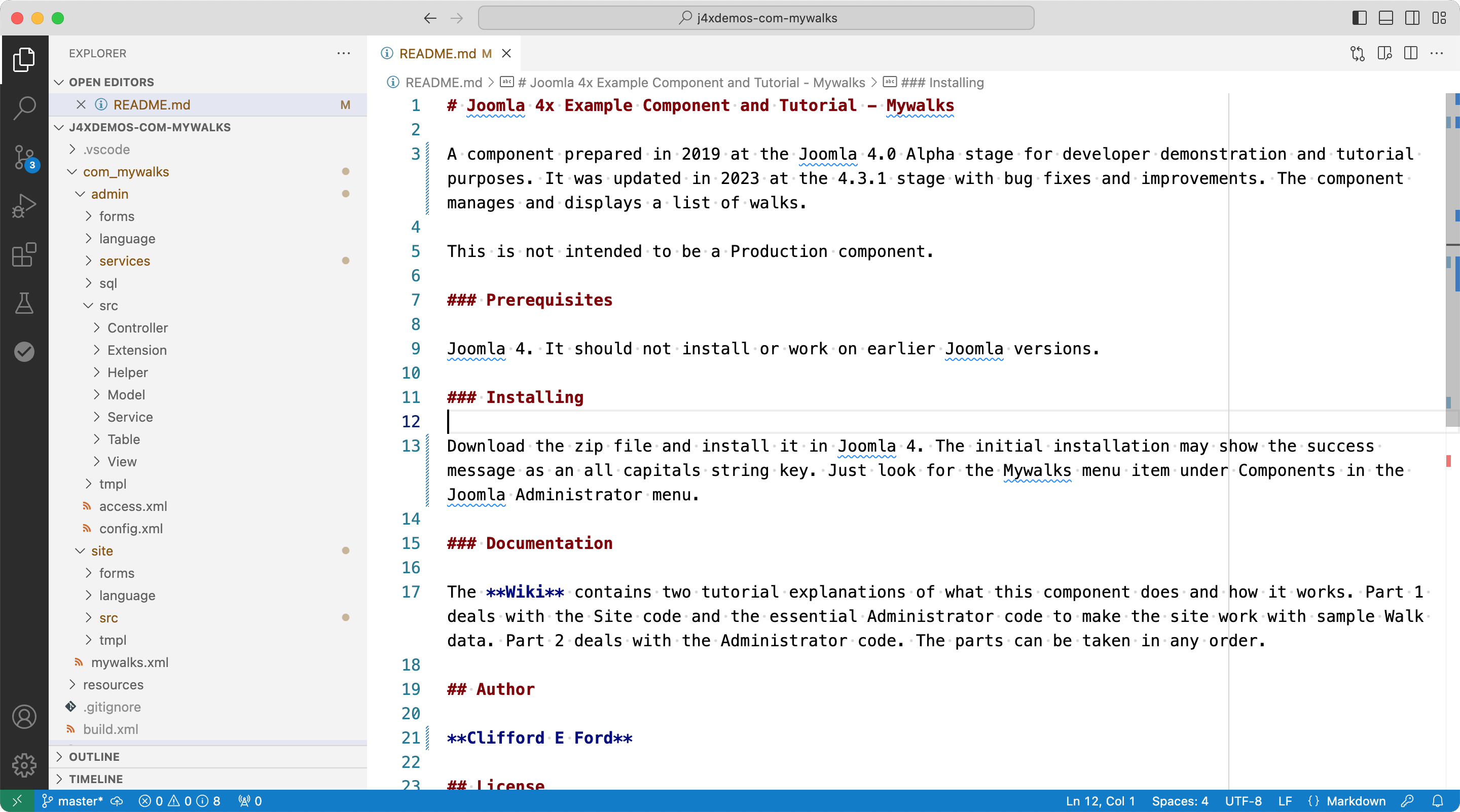This screenshot has height=812, width=1460.
Task: Open errors and warnings problems indicator
Action: point(179,801)
